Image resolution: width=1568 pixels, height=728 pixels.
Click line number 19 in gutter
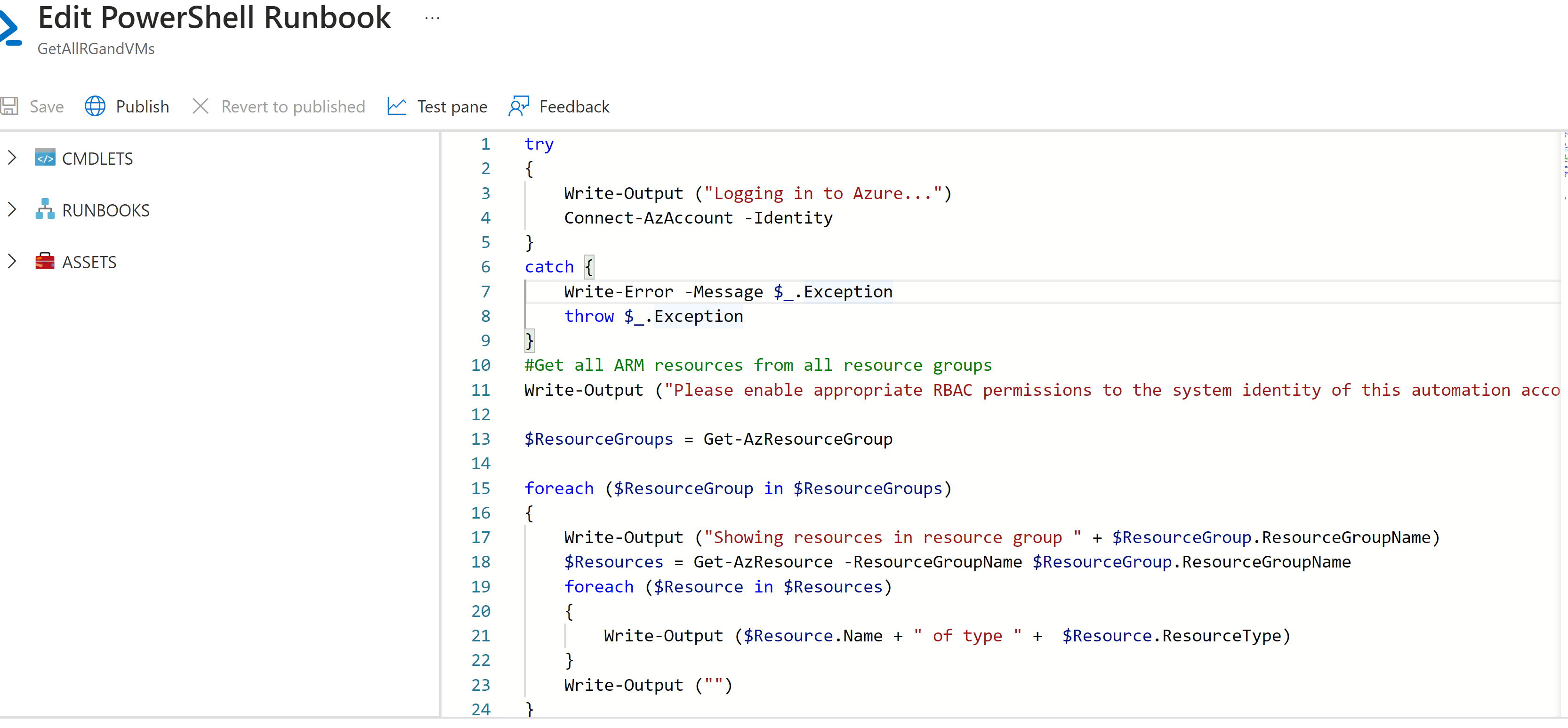[x=481, y=587]
